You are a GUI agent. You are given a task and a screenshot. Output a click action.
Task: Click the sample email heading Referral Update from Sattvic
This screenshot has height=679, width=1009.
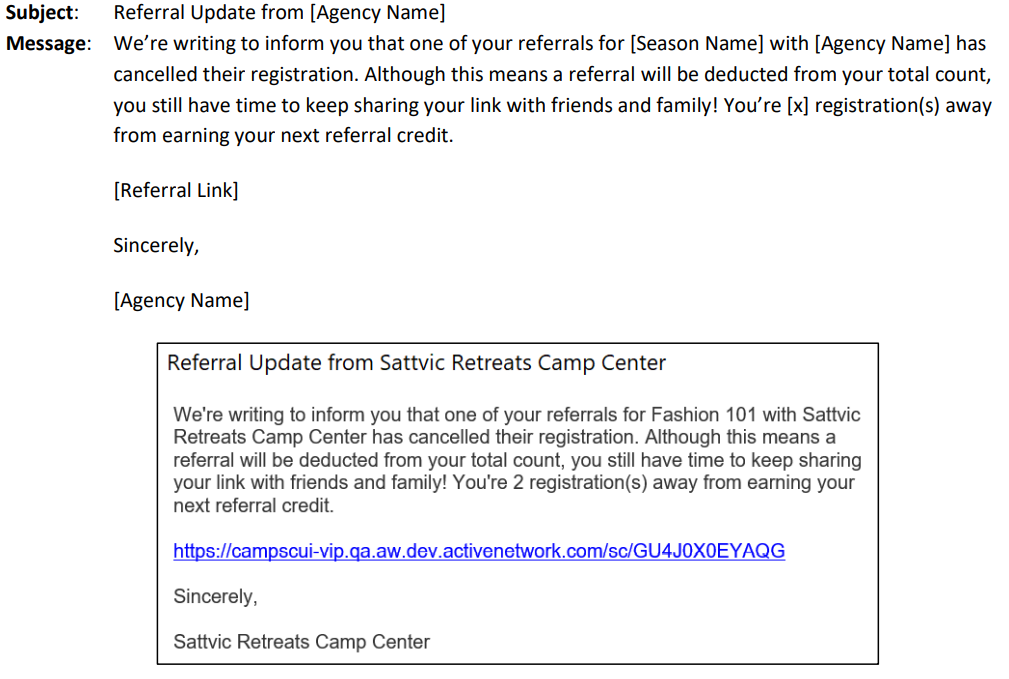coord(416,363)
